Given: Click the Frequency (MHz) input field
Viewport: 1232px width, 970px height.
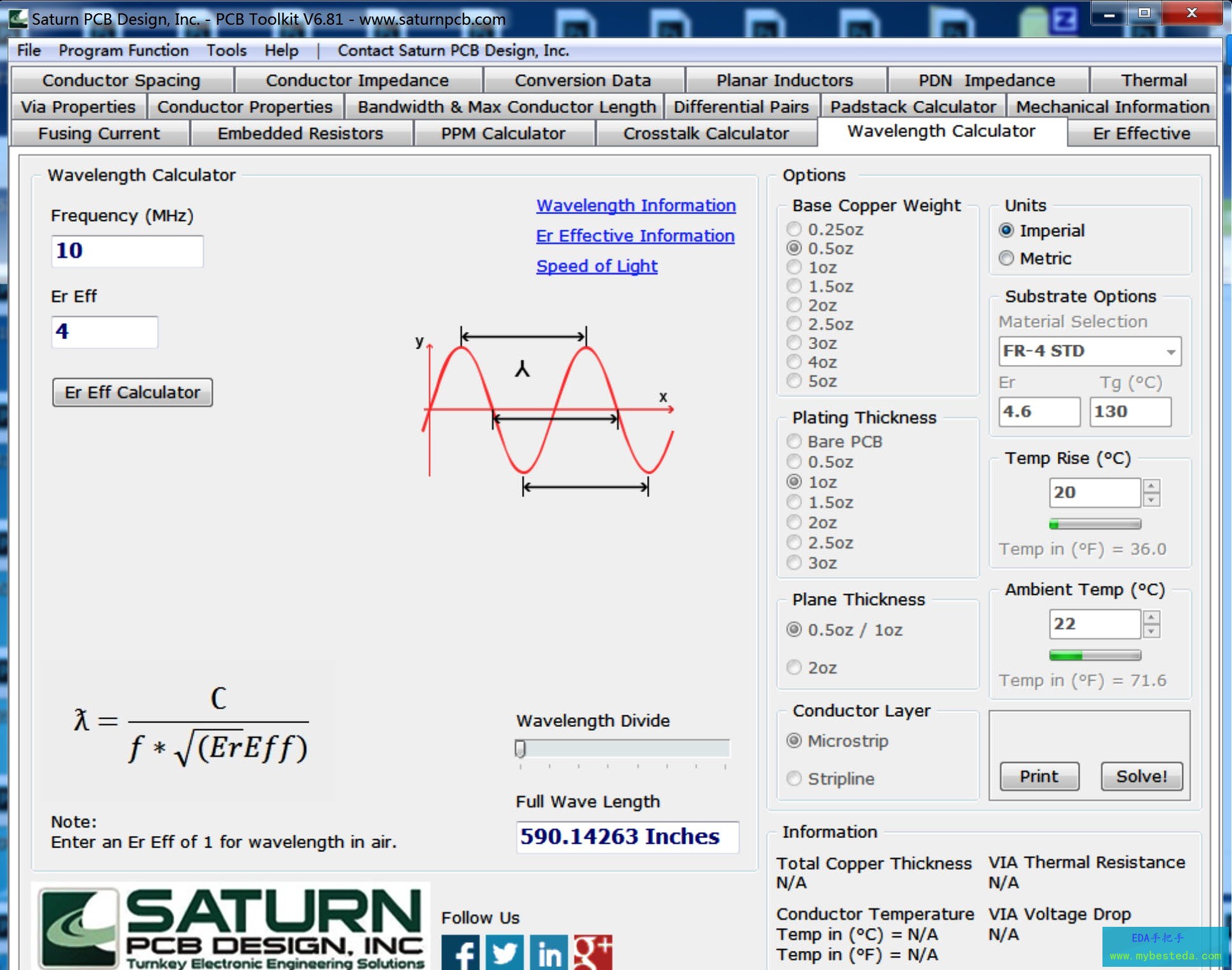Looking at the screenshot, I should coord(127,251).
